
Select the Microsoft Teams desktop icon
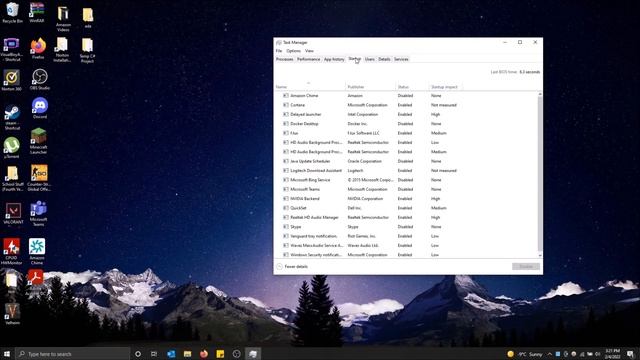coord(38,213)
